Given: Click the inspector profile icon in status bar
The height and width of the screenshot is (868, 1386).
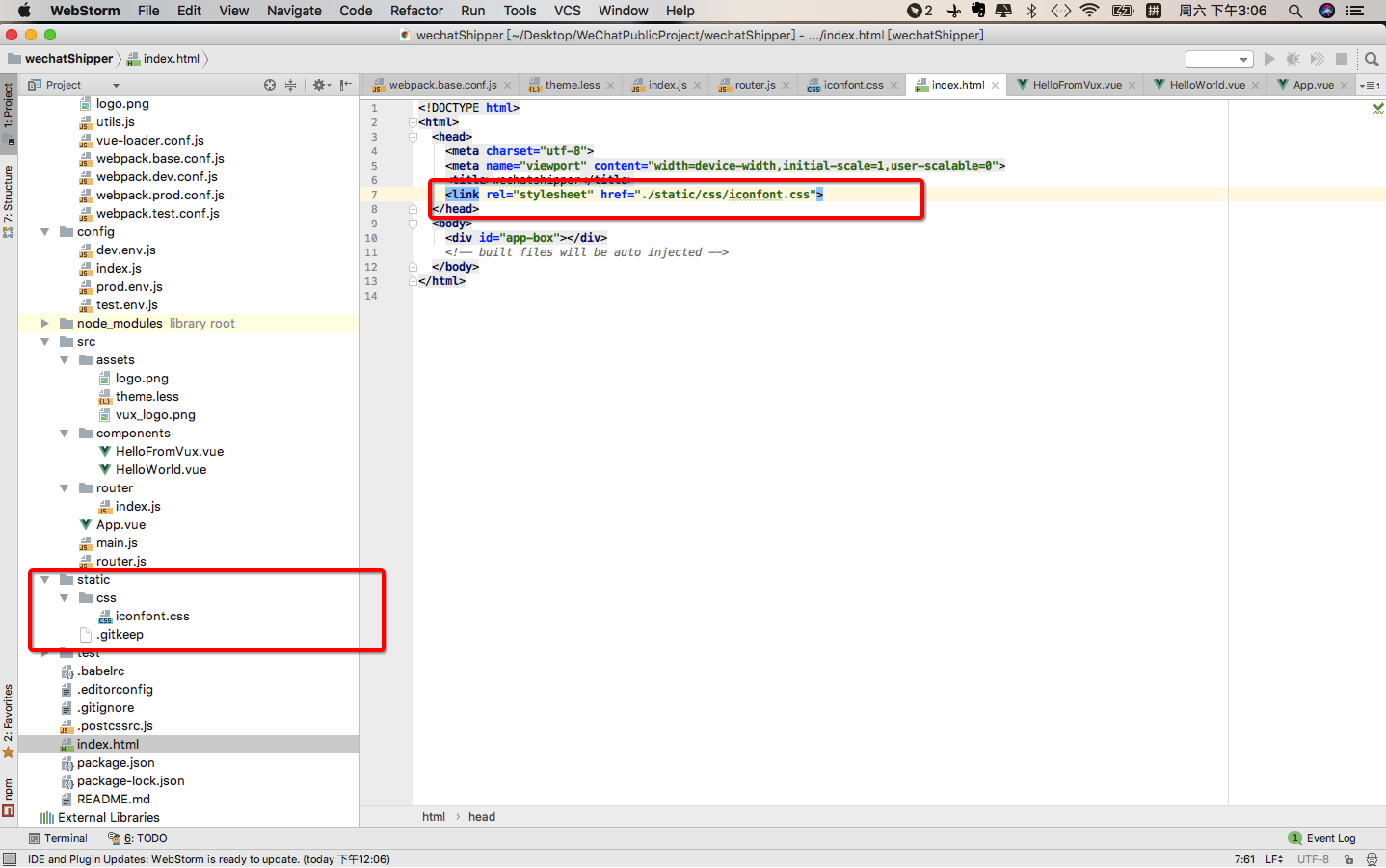Looking at the screenshot, I should [x=1372, y=859].
